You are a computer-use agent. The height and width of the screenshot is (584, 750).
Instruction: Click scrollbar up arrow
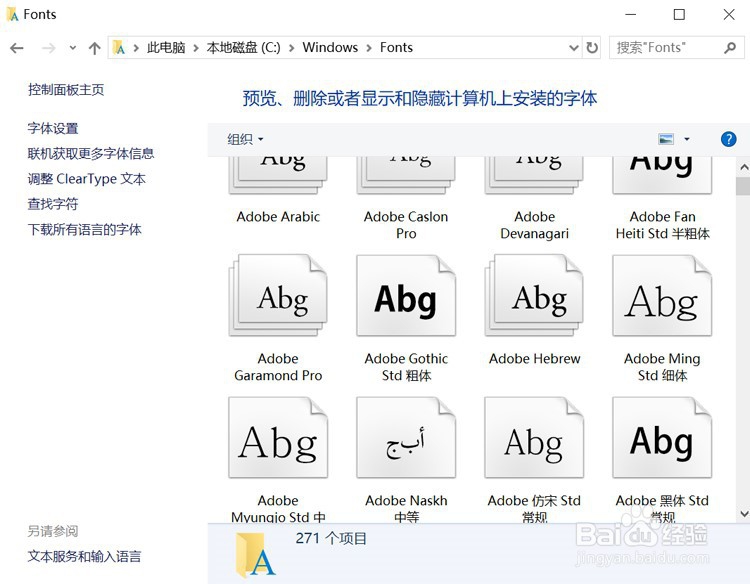point(743,167)
